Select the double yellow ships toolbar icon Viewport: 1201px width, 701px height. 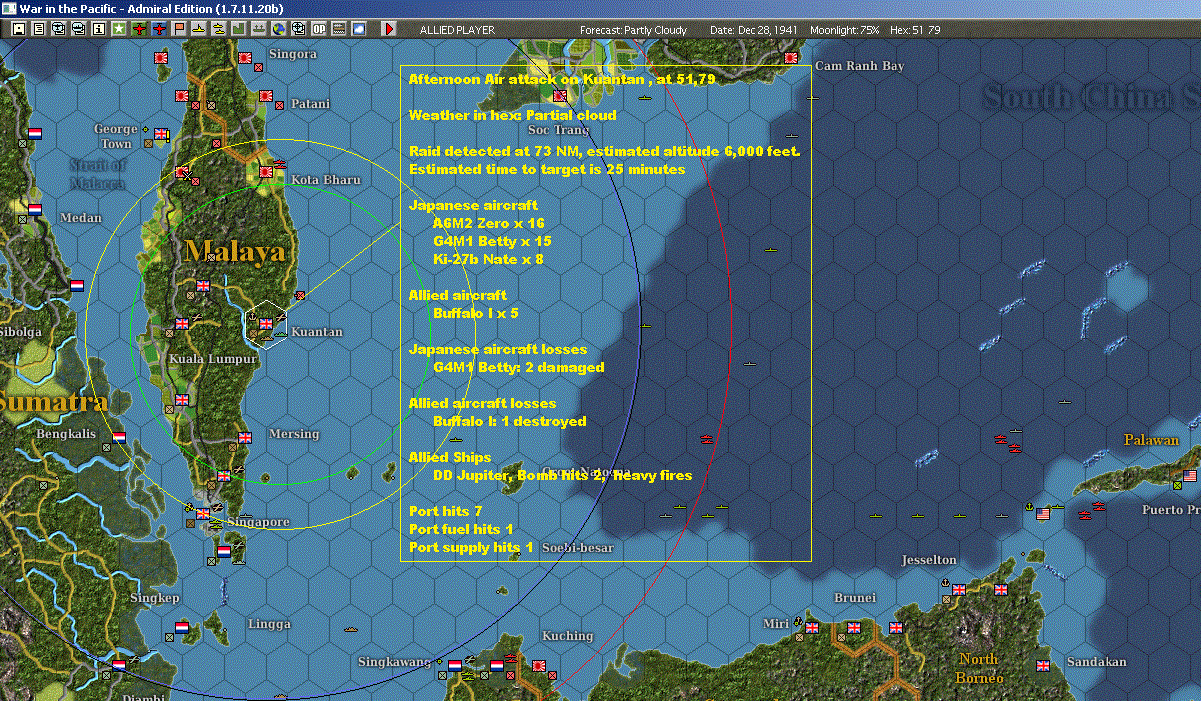tap(219, 29)
